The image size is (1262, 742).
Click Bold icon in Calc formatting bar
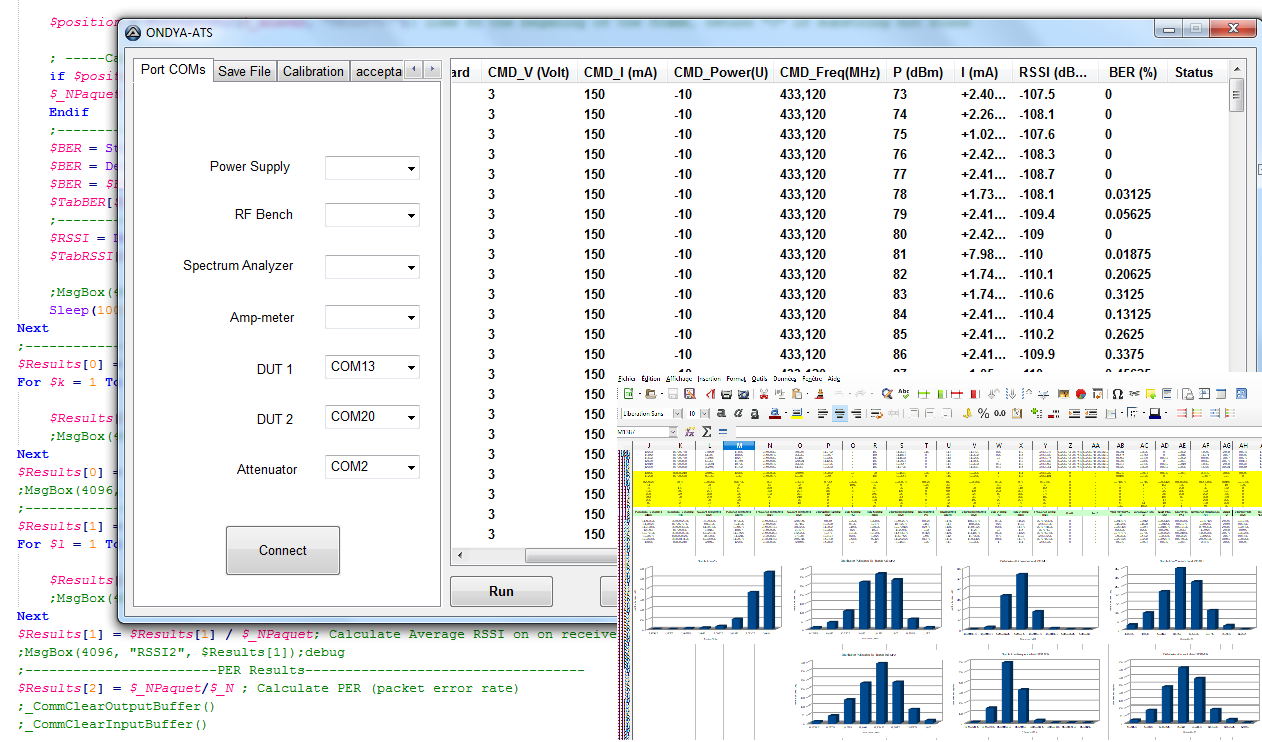tap(721, 413)
